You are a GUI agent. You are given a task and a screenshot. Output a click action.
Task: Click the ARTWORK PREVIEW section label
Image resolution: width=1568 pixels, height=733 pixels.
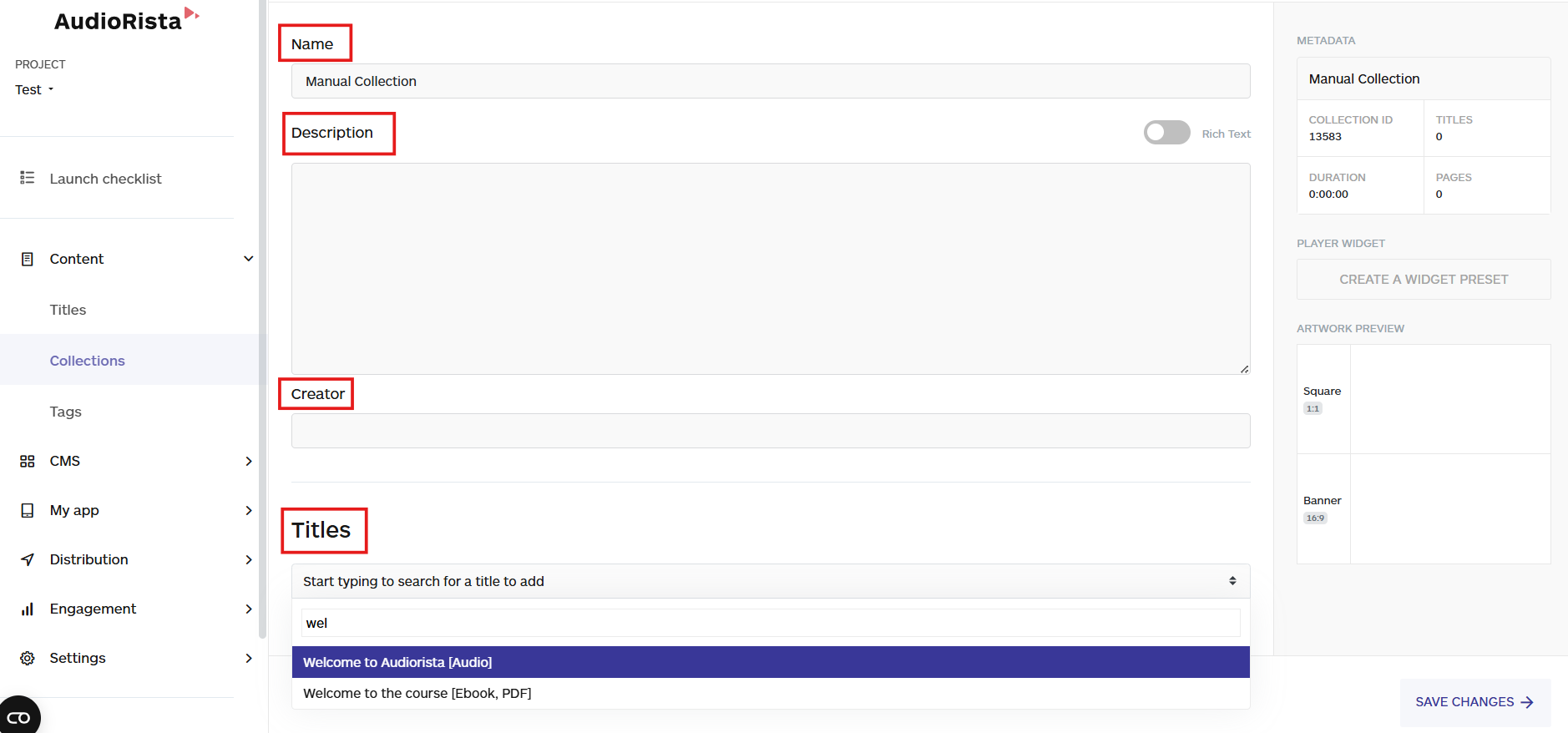pos(1350,329)
